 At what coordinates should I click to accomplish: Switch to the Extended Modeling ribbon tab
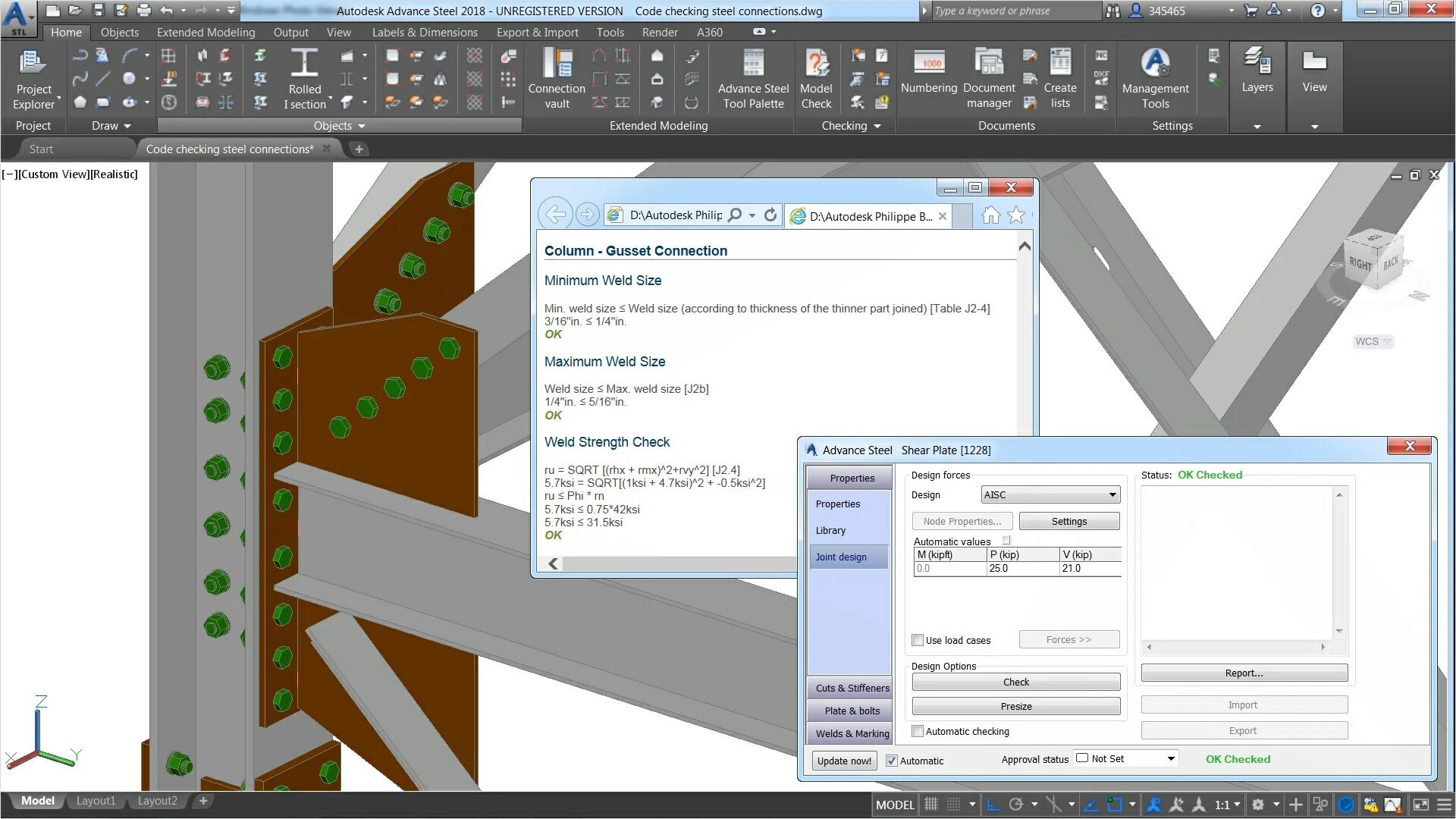coord(206,32)
